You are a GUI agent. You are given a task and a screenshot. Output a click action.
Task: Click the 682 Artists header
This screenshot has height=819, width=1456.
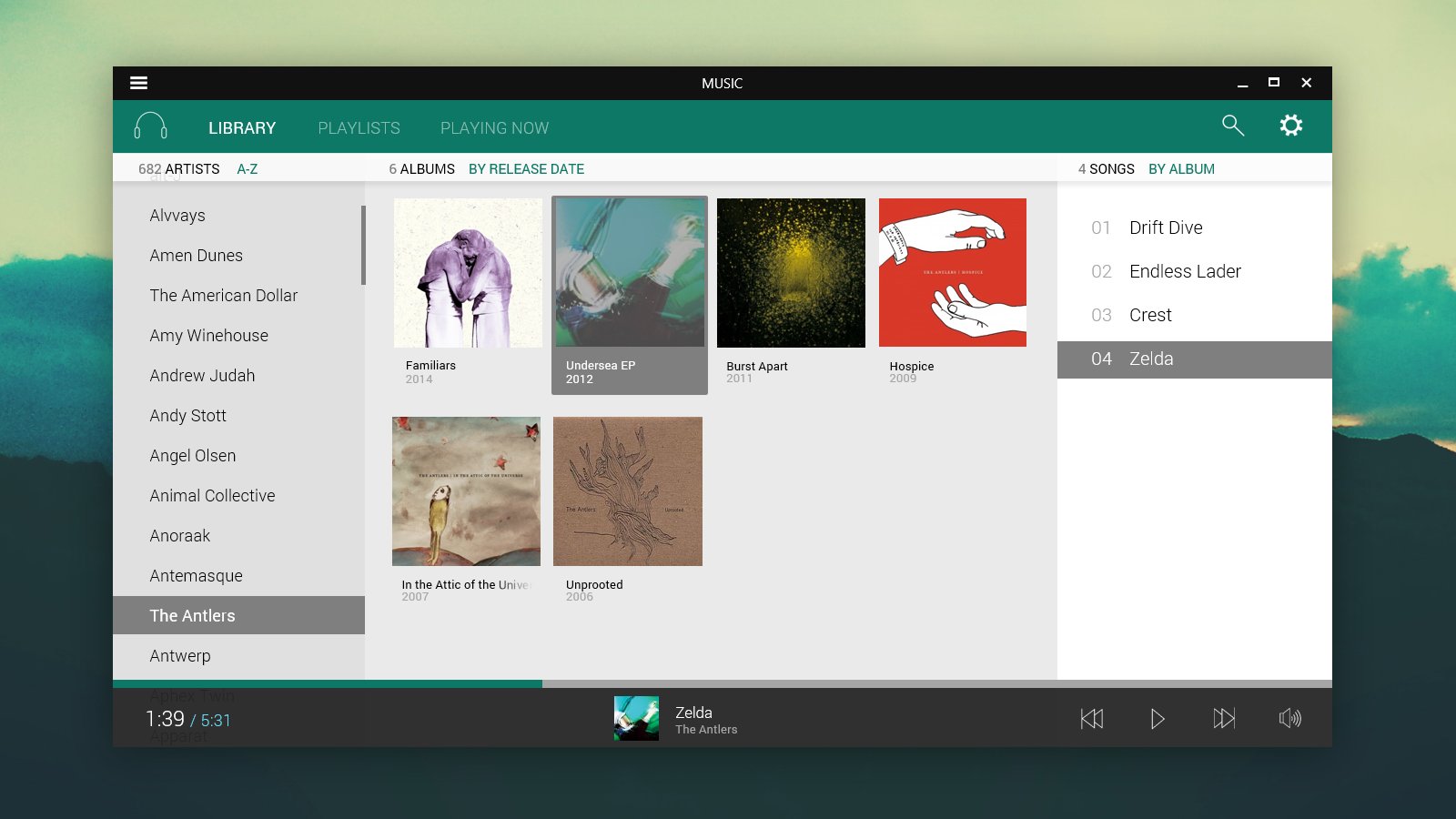(x=179, y=169)
